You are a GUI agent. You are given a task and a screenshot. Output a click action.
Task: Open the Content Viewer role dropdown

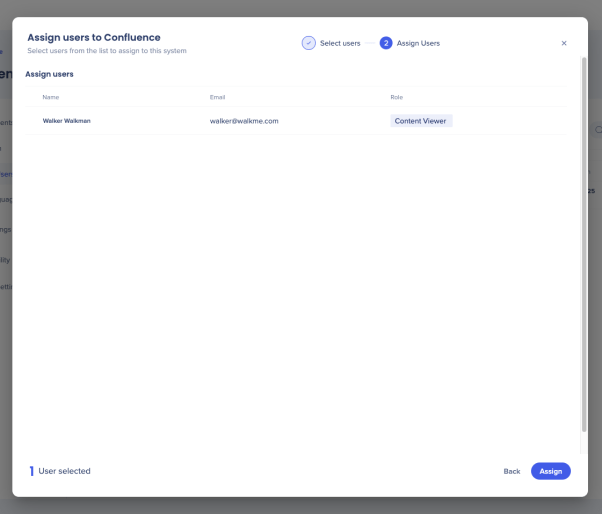[x=421, y=121]
